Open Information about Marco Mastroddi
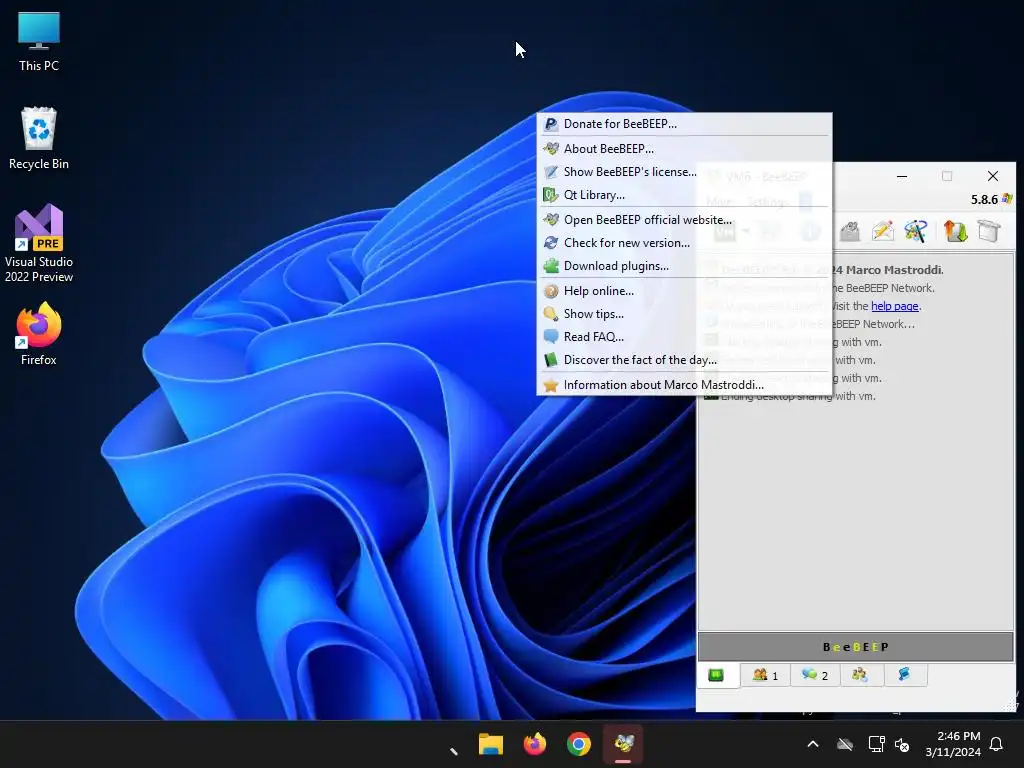 coord(684,385)
